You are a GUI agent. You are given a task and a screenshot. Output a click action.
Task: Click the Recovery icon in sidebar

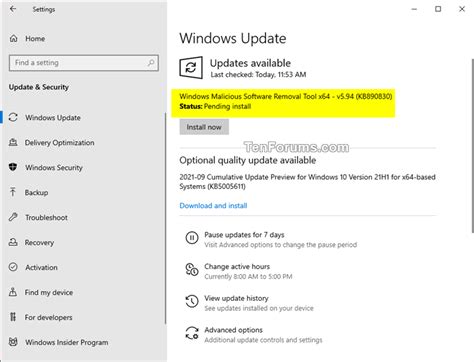[x=13, y=242]
